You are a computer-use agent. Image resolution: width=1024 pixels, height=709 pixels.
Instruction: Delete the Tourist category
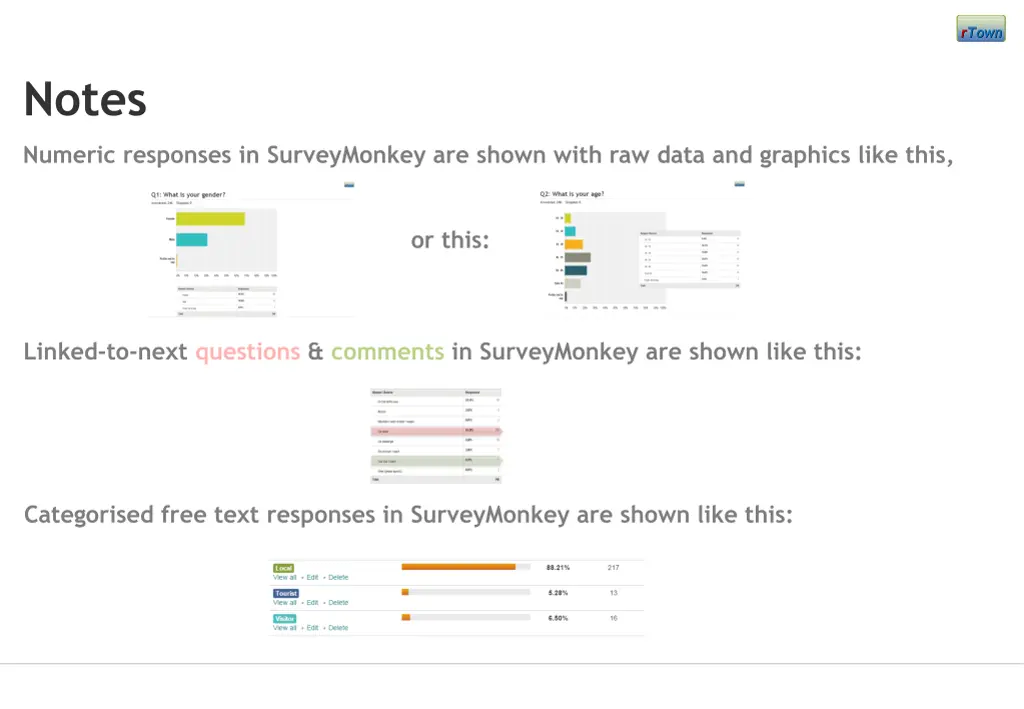339,603
